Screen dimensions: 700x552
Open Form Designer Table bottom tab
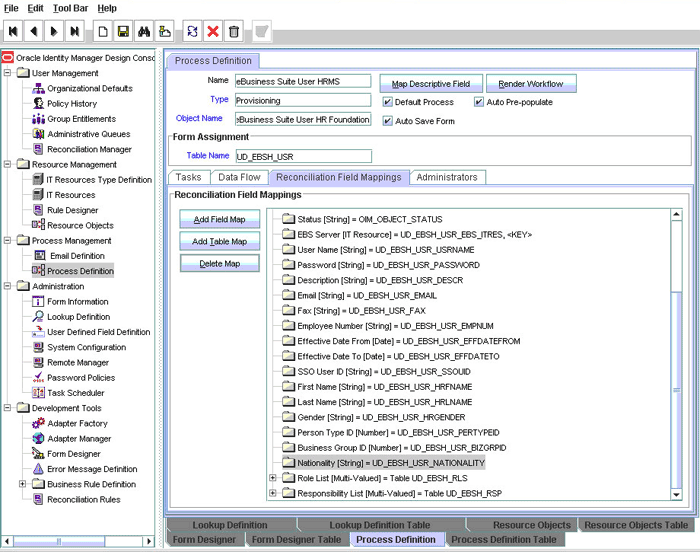pos(296,540)
